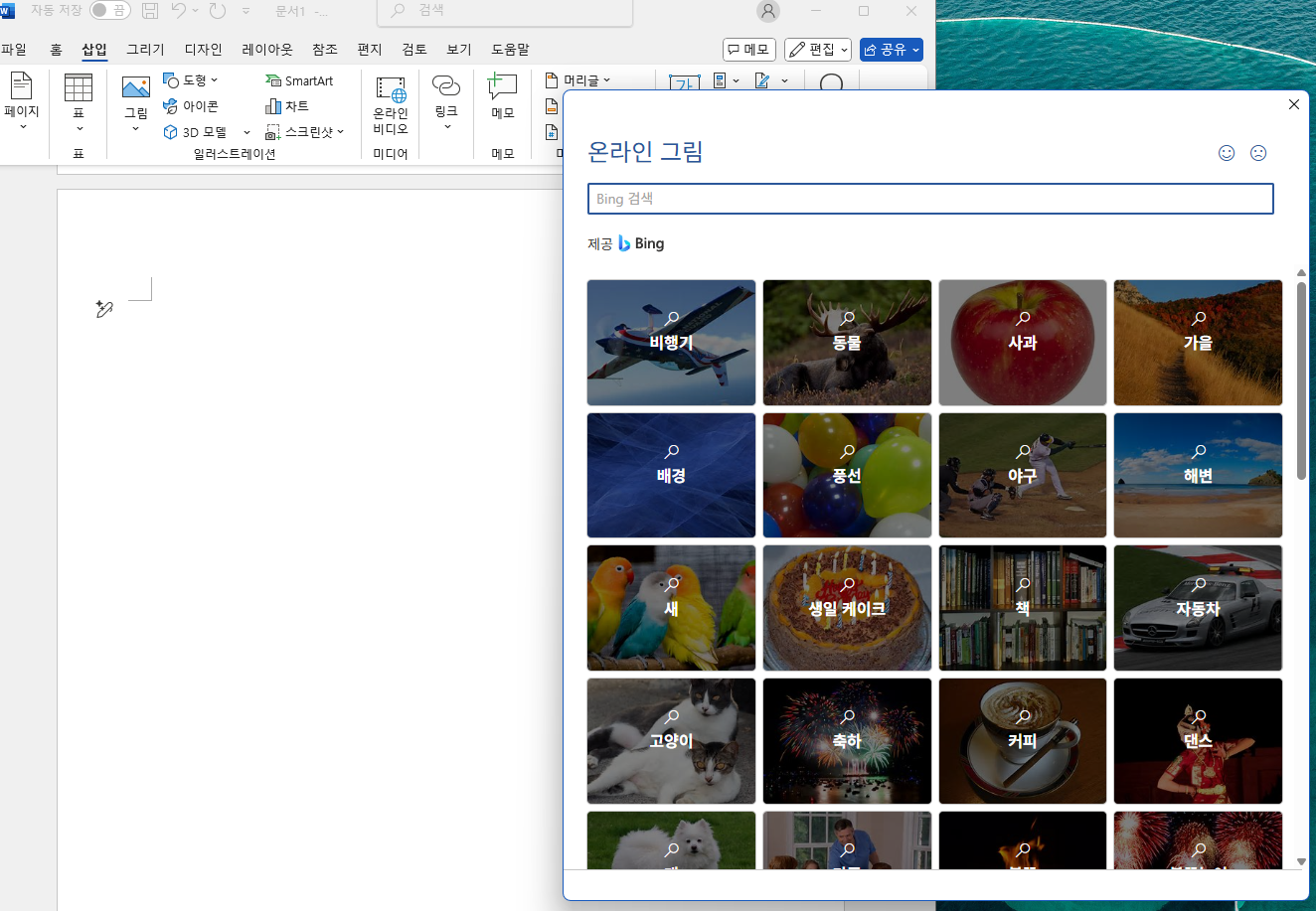
Task: Click the 그림 (Pictures) ribbon button
Action: click(x=136, y=103)
